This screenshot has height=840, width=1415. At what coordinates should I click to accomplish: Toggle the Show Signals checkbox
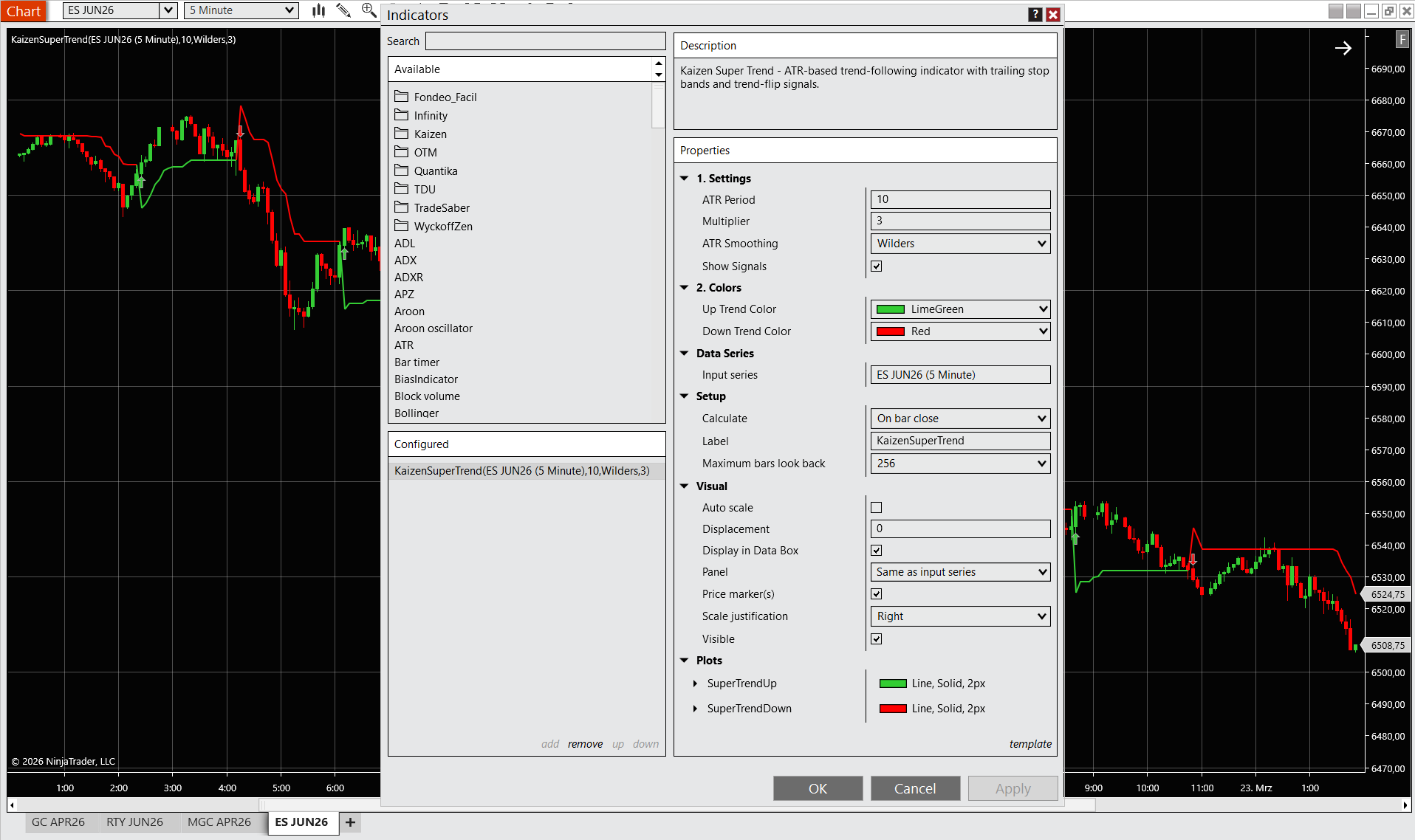876,266
